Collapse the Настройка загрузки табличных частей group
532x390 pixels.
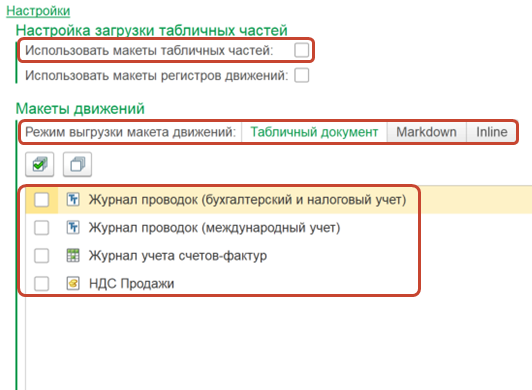(x=152, y=30)
